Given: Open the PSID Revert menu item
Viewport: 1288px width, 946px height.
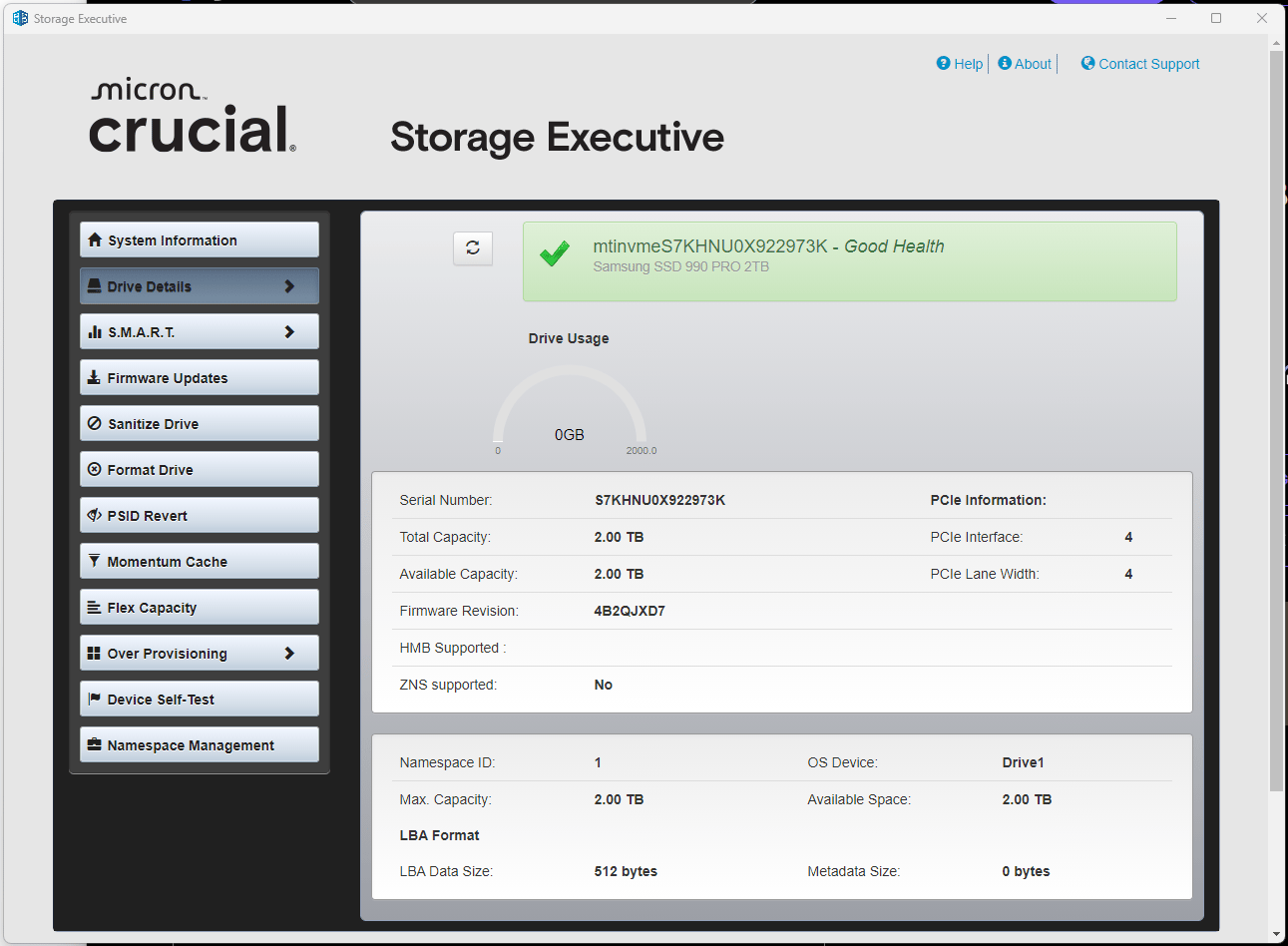Looking at the screenshot, I should (200, 515).
